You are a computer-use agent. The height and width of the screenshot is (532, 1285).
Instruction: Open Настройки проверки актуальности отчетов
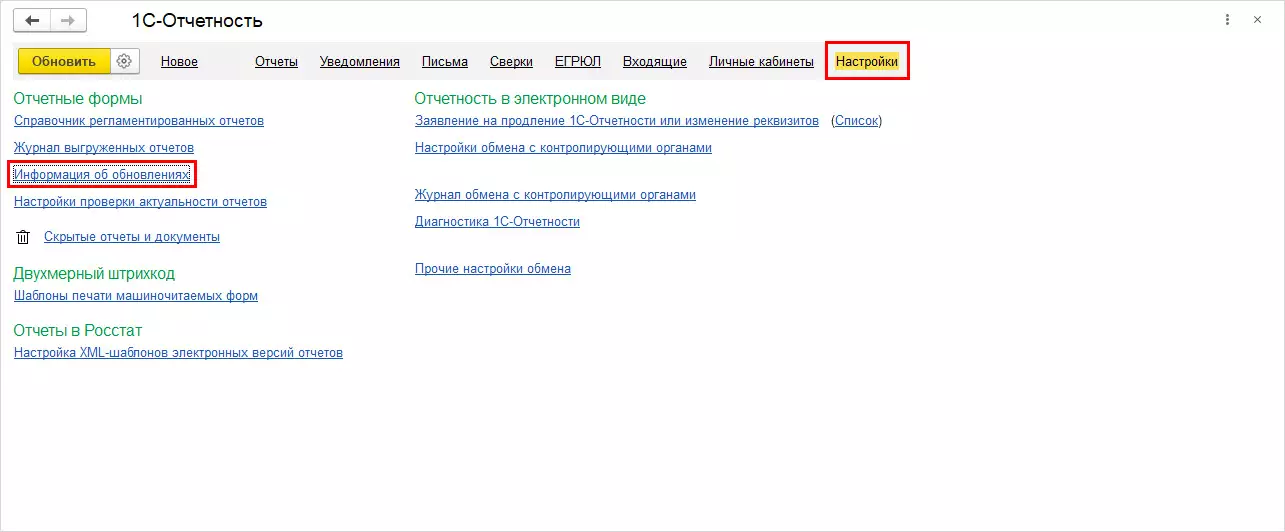[x=140, y=202]
